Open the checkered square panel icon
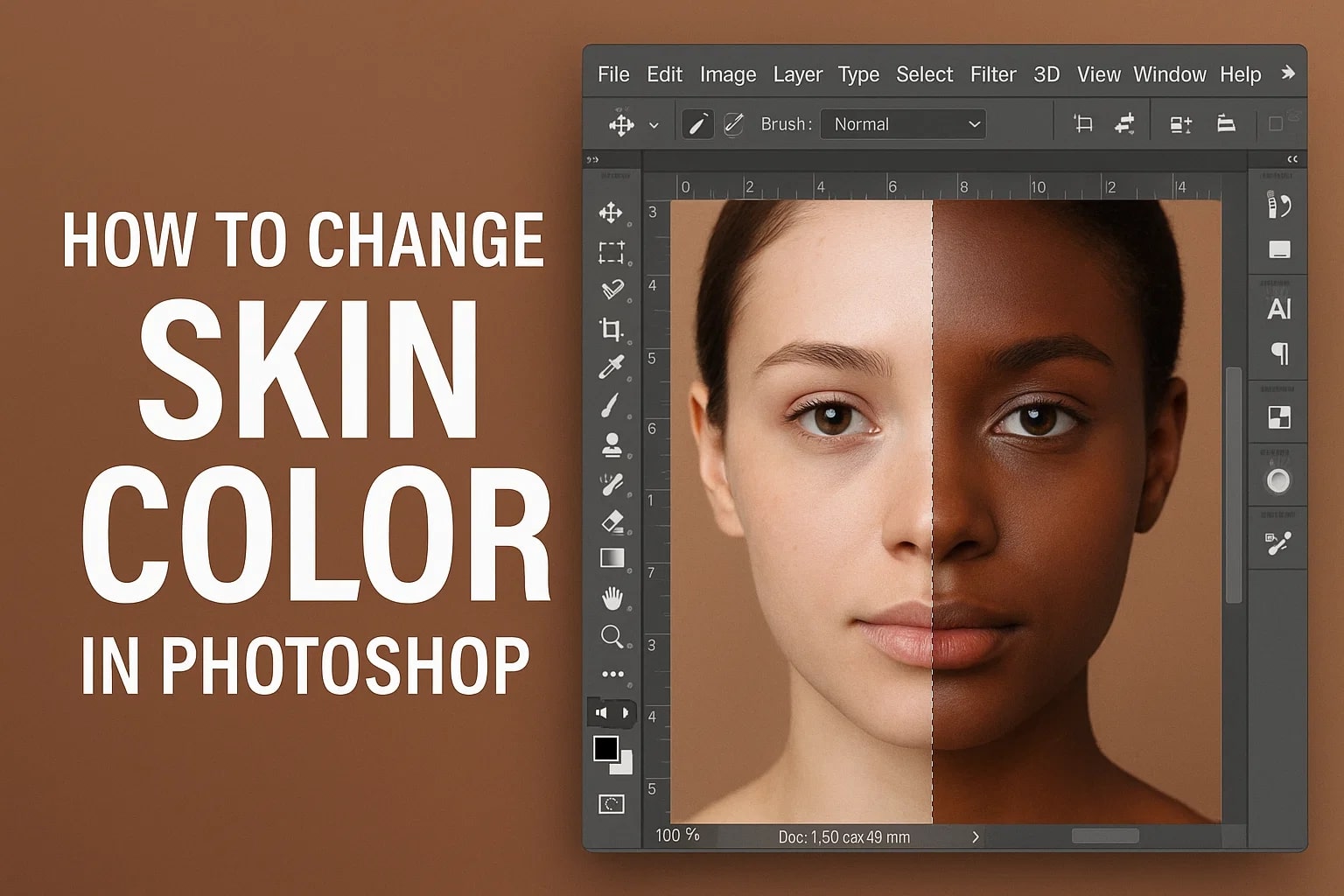This screenshot has width=1344, height=896. tap(1279, 417)
